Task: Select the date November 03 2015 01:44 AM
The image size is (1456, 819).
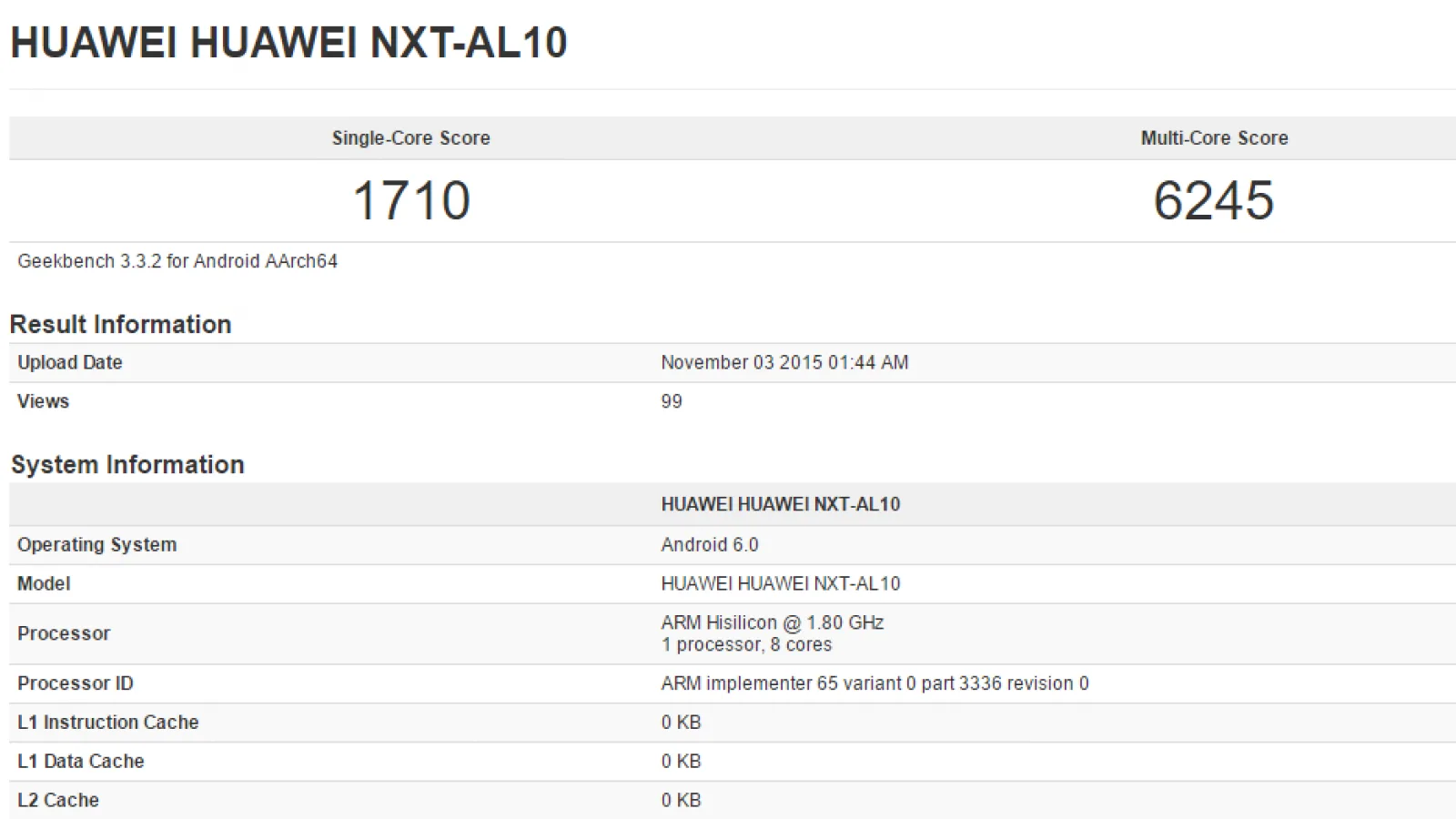Action: [784, 362]
